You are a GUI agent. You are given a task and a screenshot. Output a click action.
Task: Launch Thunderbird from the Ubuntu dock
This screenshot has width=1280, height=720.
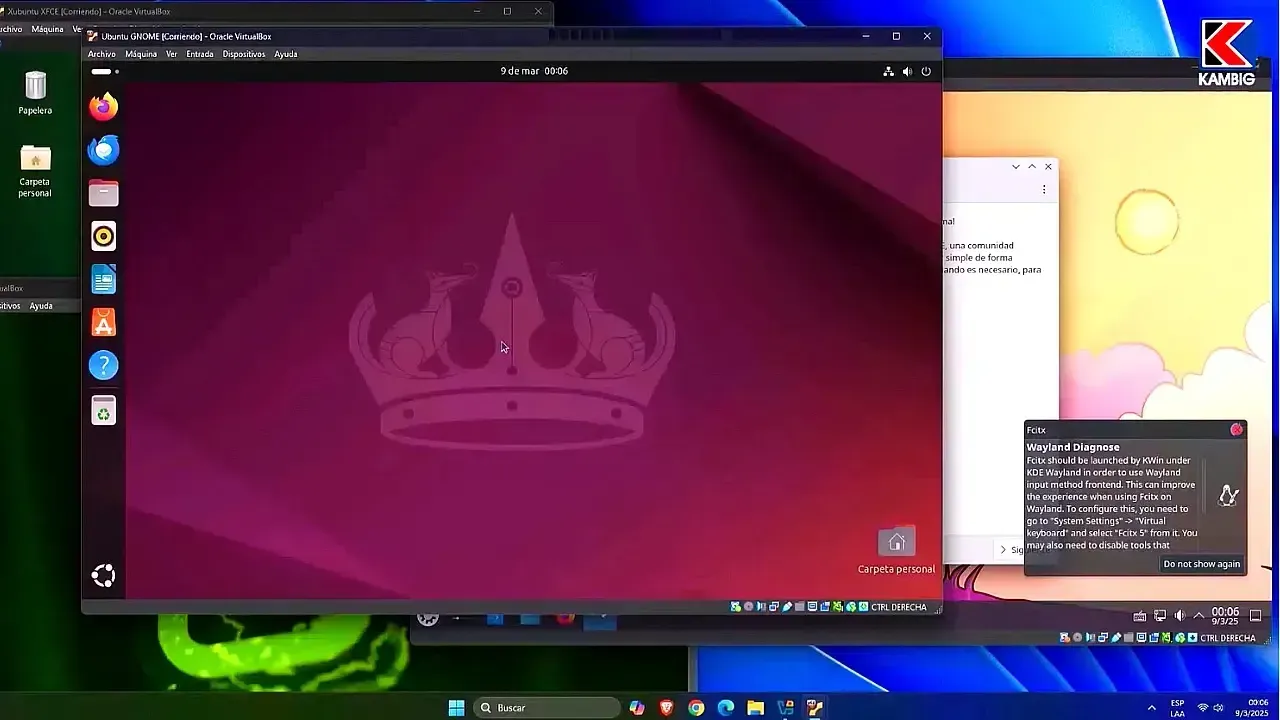(x=104, y=149)
